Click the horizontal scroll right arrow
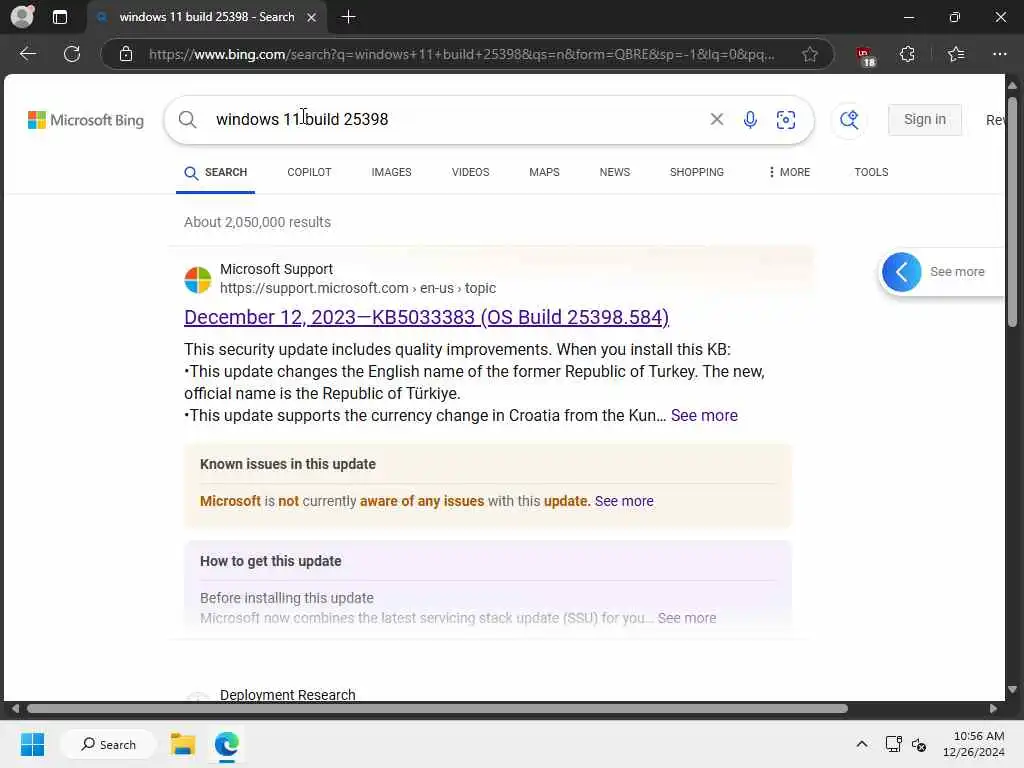The image size is (1024, 768). click(993, 709)
